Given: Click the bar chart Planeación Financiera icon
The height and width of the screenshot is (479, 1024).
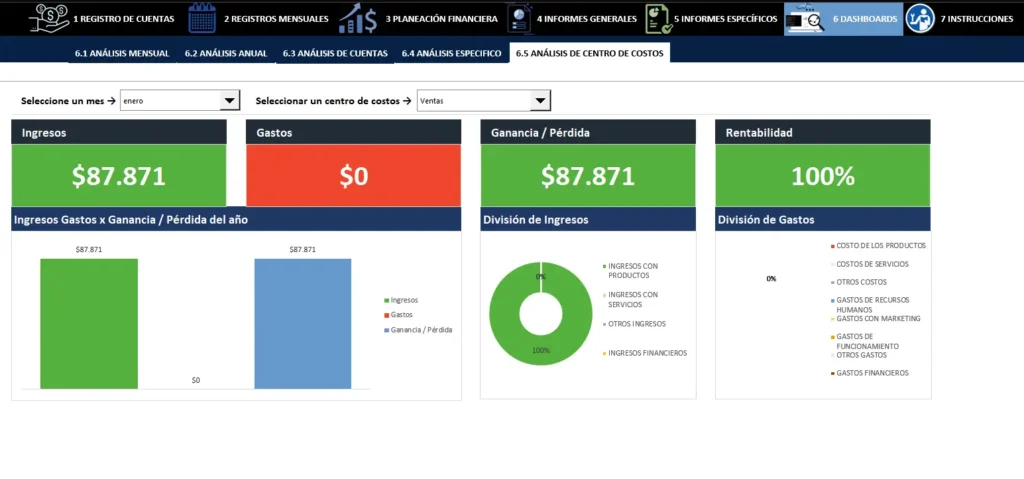Looking at the screenshot, I should coord(358,18).
